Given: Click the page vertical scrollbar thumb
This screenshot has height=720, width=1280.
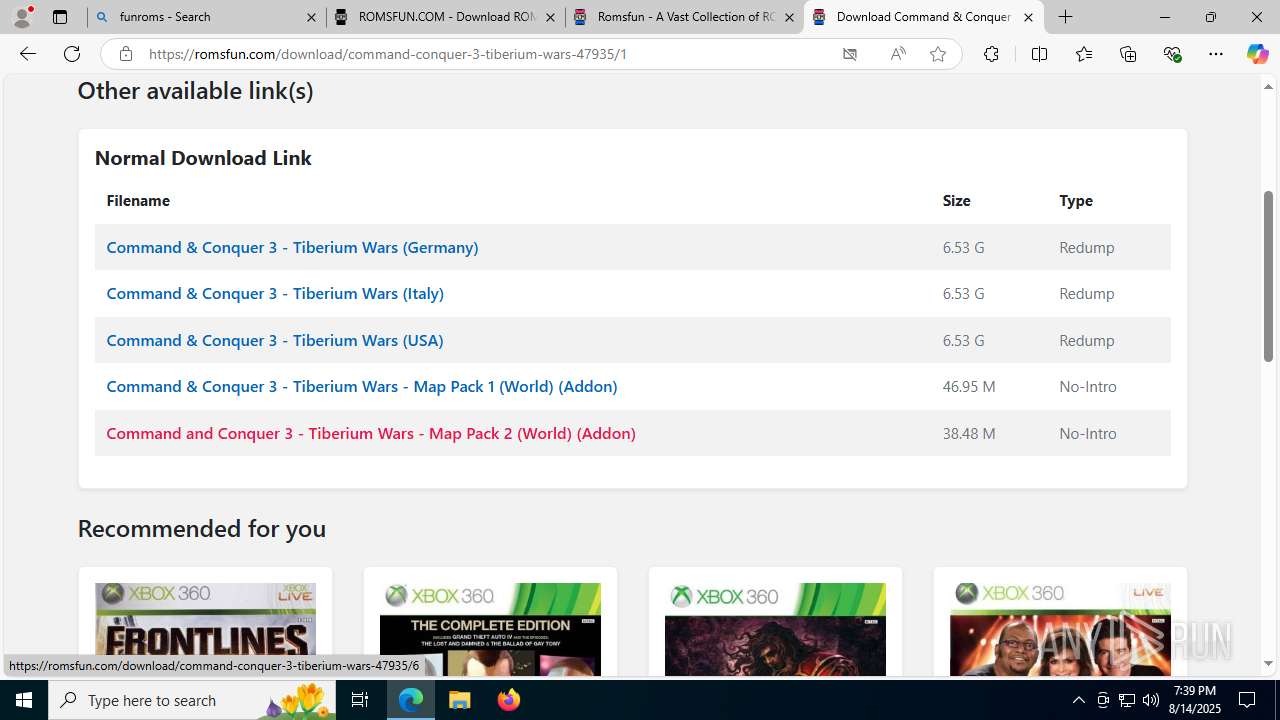Looking at the screenshot, I should click(x=1268, y=276).
